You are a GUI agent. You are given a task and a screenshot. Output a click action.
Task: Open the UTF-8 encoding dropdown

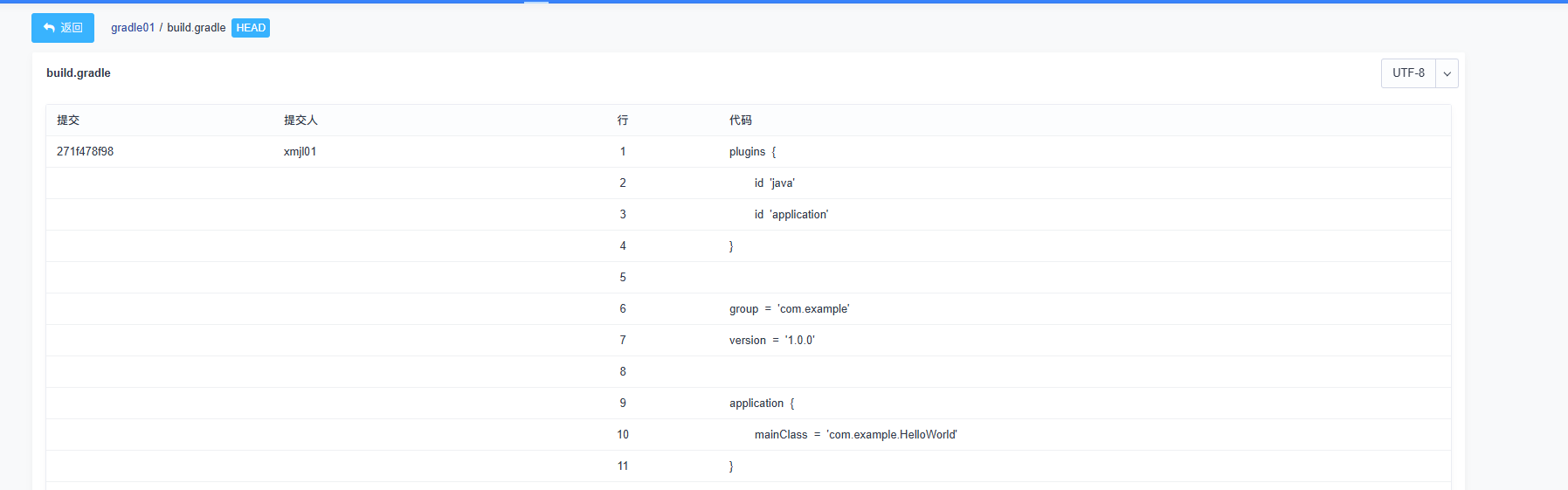(1408, 73)
